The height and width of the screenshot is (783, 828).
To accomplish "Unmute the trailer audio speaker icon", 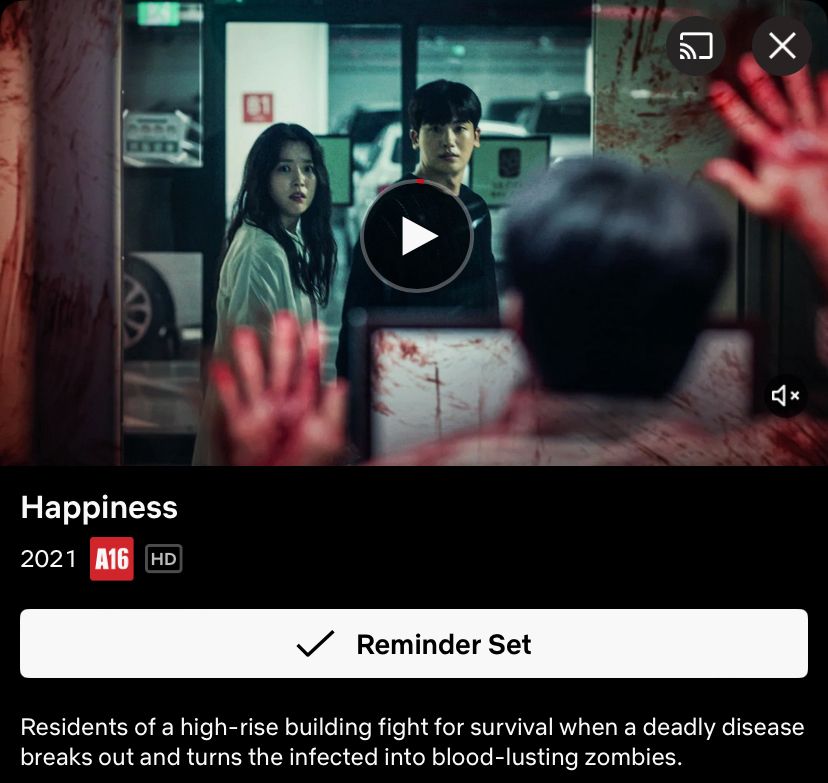I will point(785,395).
